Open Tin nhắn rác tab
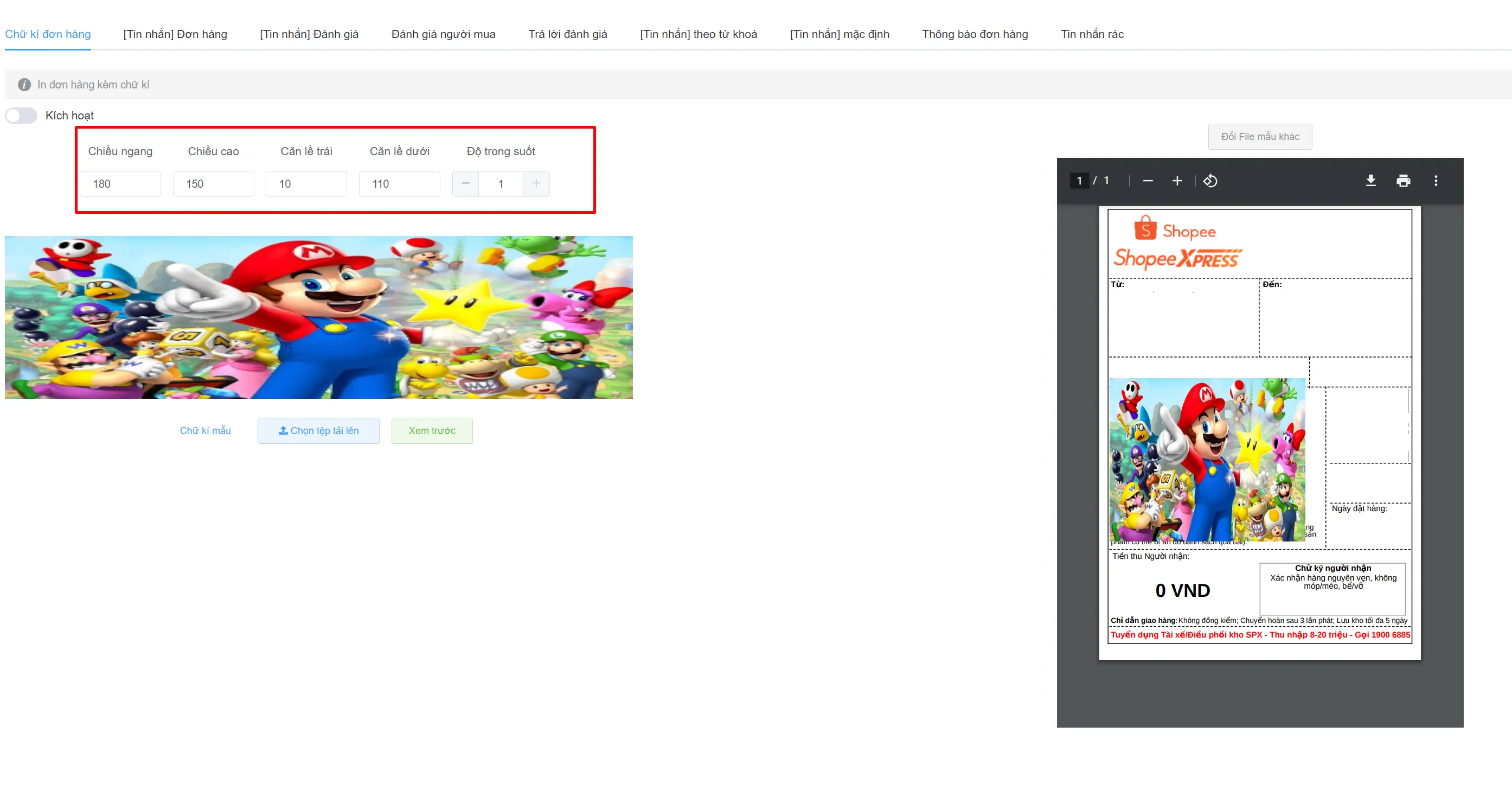This screenshot has width=1512, height=809. click(x=1092, y=34)
